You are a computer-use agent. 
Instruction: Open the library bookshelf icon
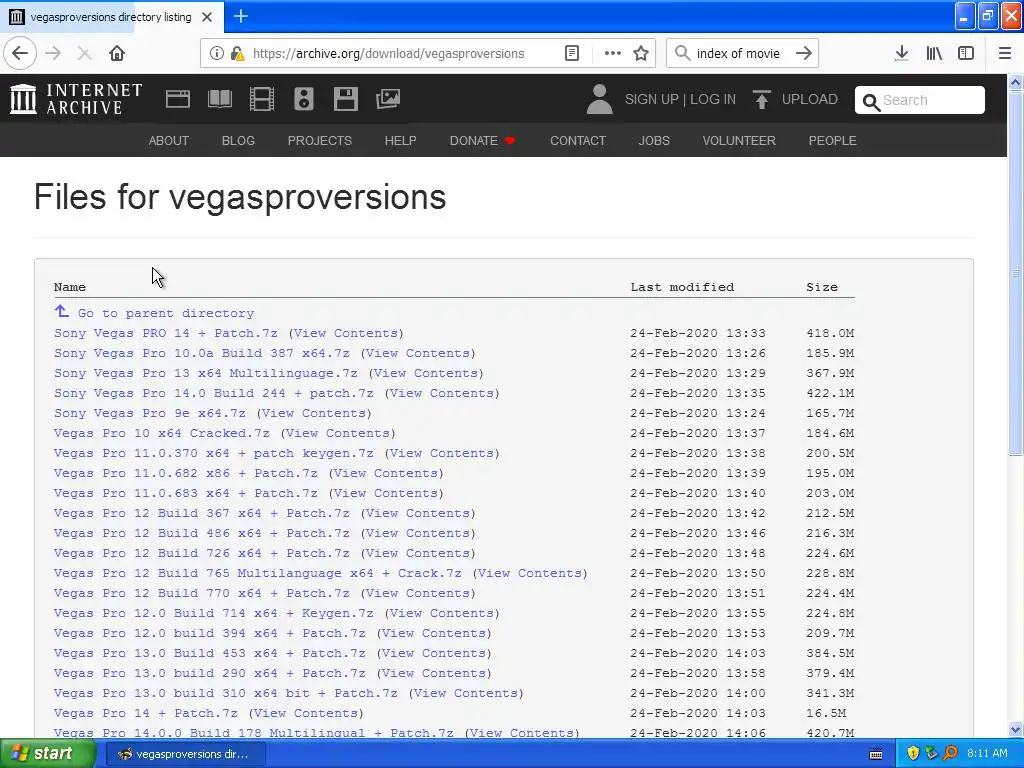click(934, 54)
